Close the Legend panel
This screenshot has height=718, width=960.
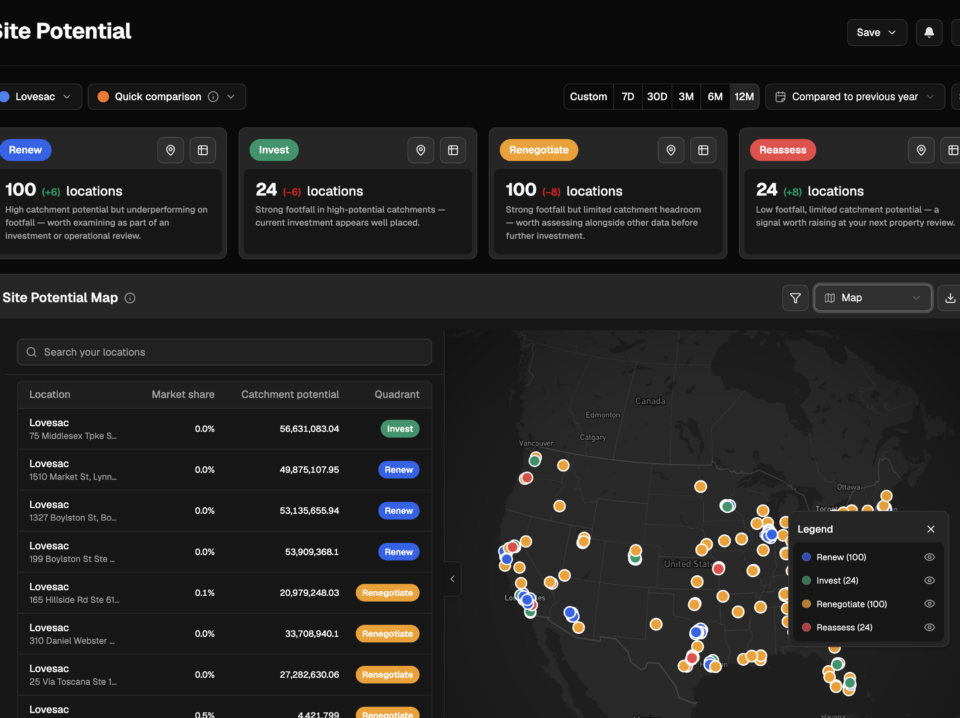click(931, 529)
